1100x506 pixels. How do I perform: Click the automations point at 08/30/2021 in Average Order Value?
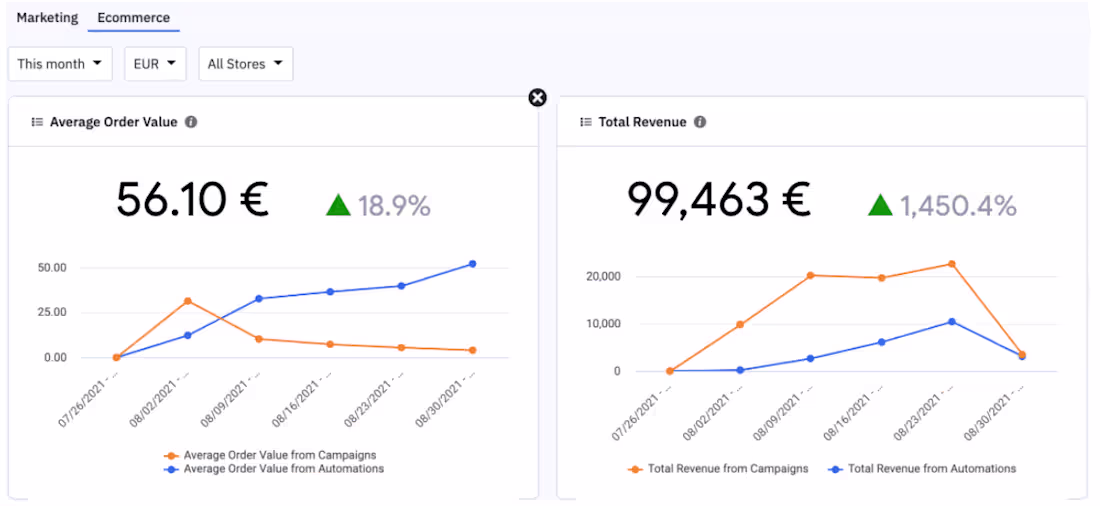click(x=472, y=264)
